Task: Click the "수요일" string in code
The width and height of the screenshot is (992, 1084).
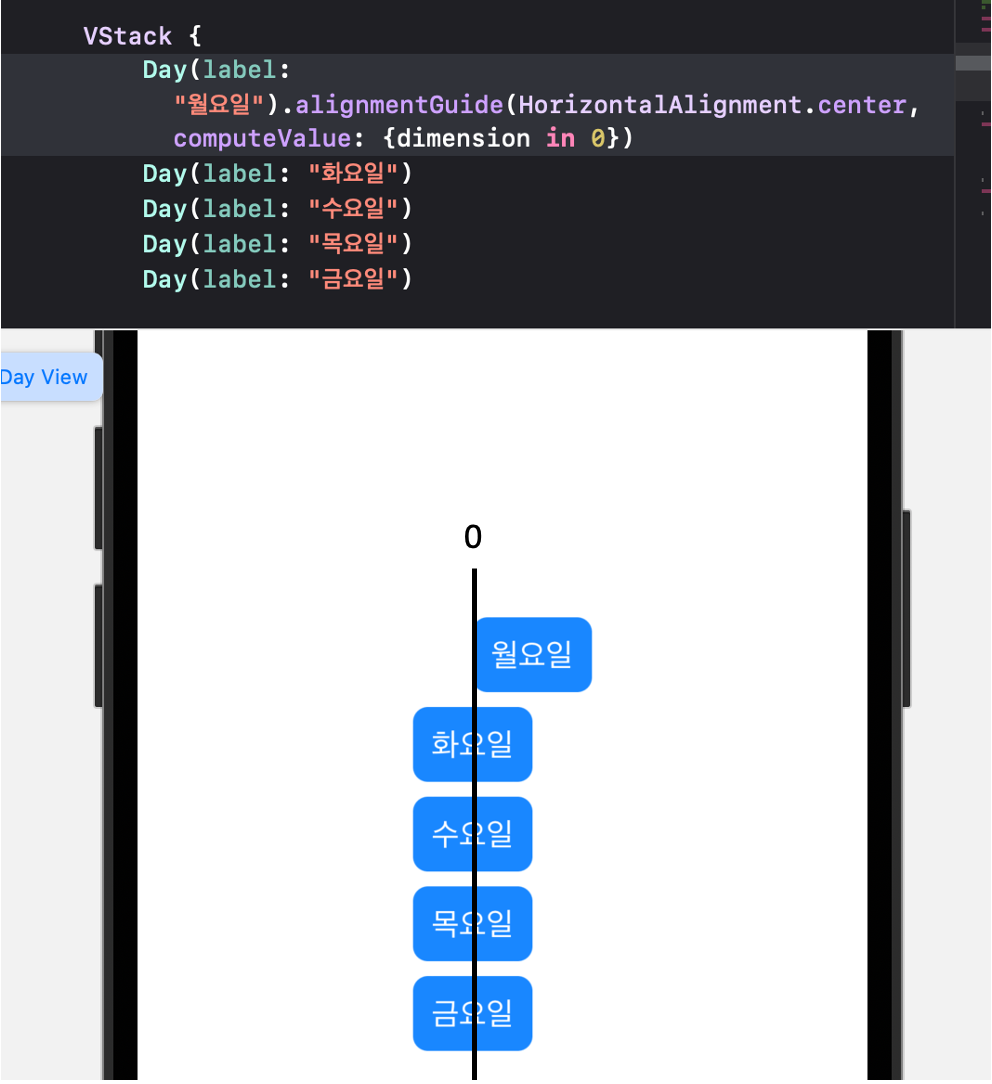Action: tap(353, 209)
